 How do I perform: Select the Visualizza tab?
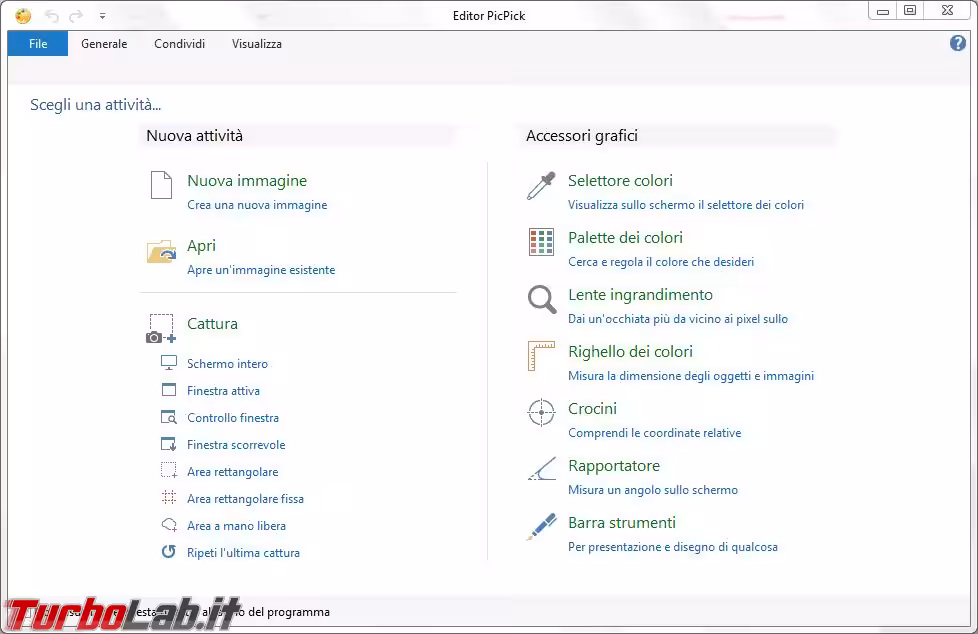[257, 44]
